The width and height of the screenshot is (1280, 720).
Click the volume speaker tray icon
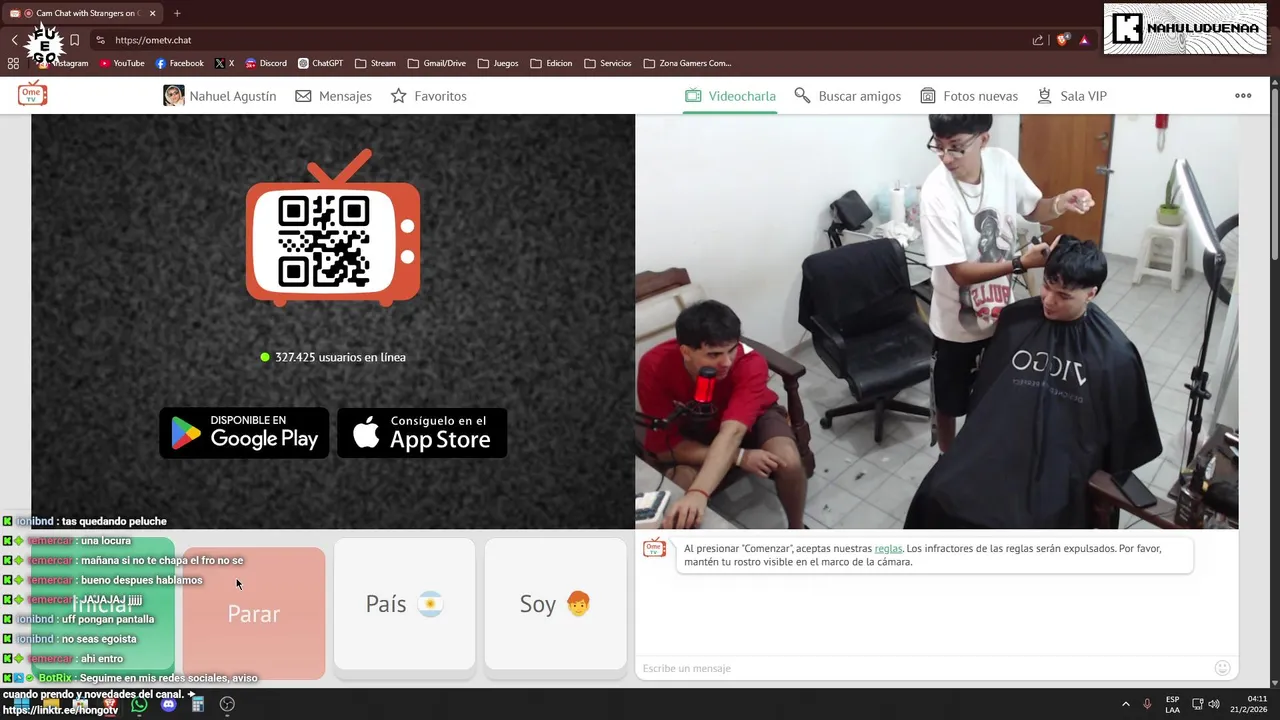[1214, 704]
